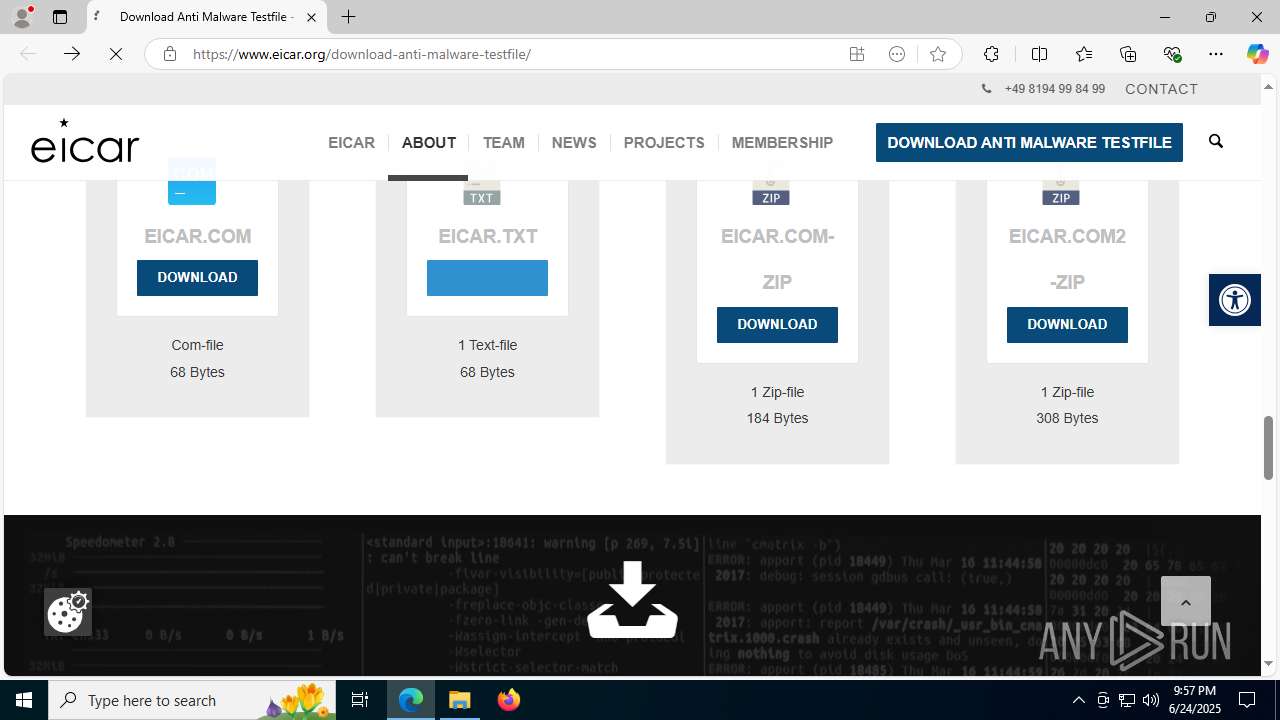1280x720 pixels.
Task: Open Collections in the toolbar
Action: pos(1128,54)
